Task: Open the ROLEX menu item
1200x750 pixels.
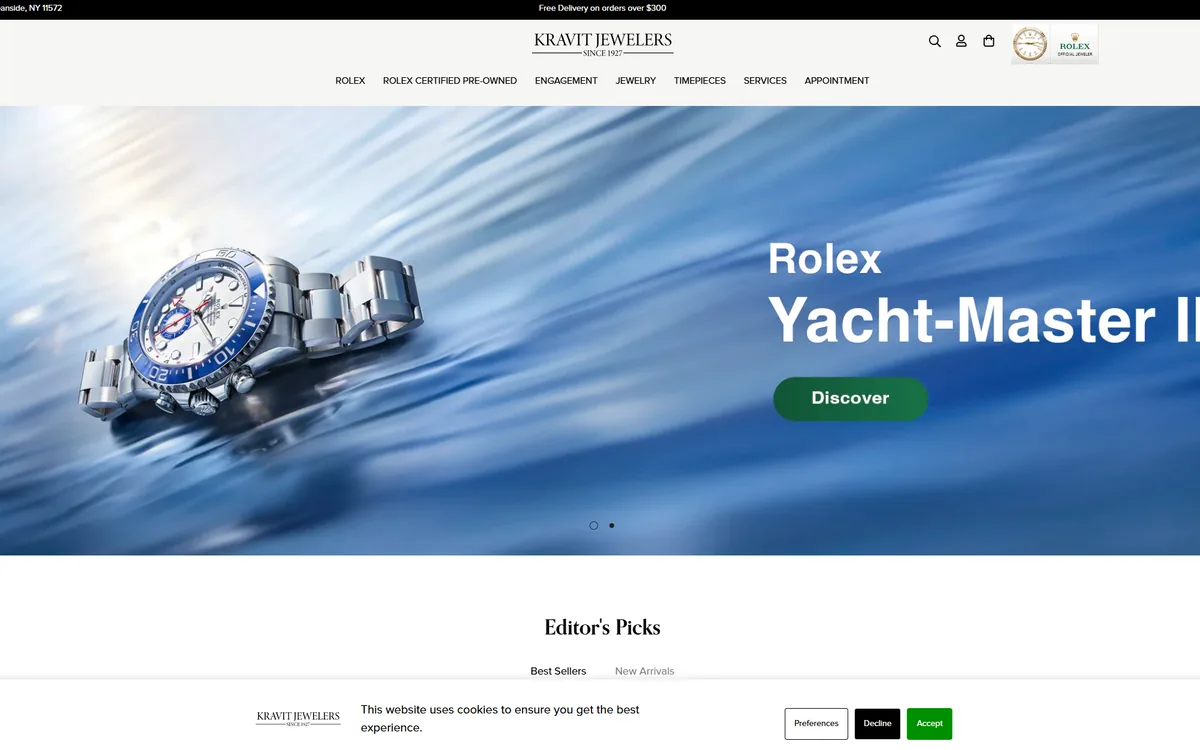Action: [350, 81]
